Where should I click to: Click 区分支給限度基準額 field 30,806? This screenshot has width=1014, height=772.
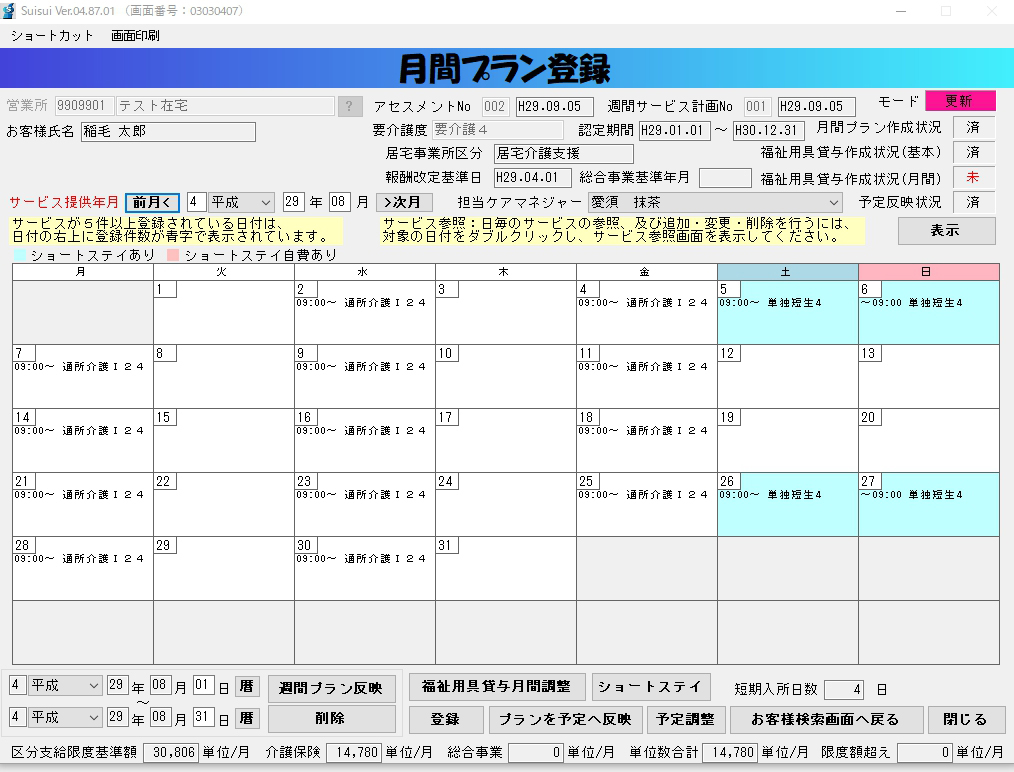pyautogui.click(x=171, y=753)
